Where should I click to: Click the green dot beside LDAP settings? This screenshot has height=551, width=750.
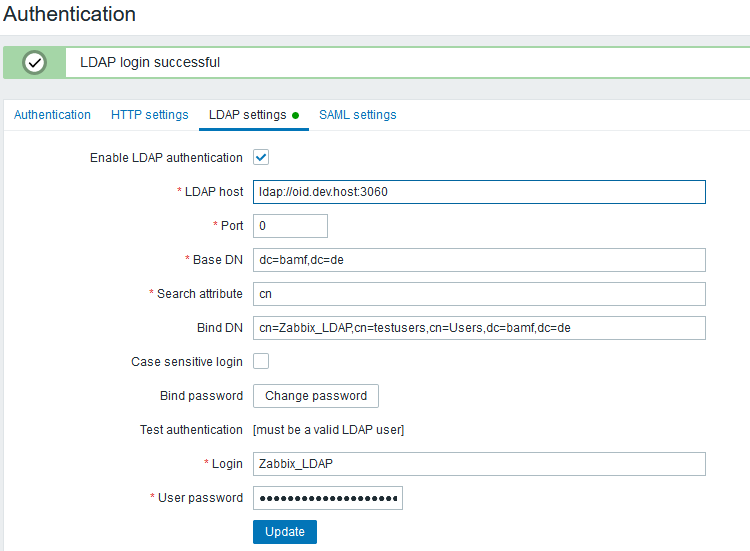[x=296, y=115]
